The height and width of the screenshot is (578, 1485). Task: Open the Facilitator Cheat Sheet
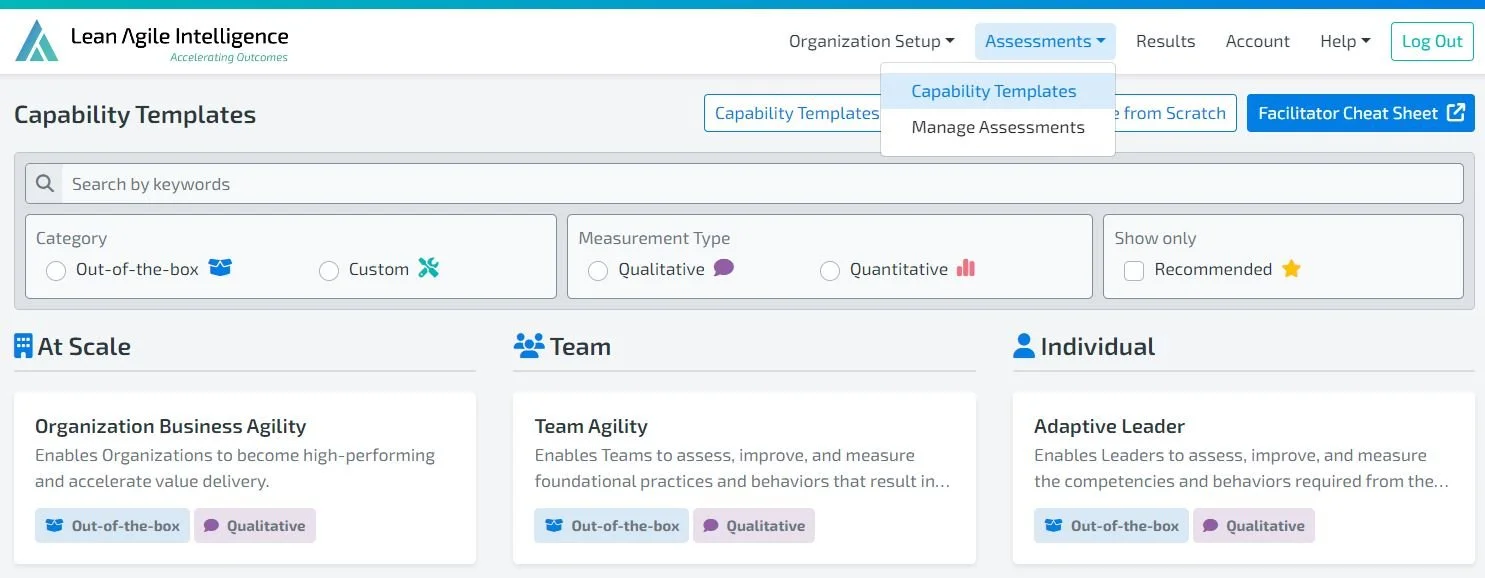(1360, 113)
